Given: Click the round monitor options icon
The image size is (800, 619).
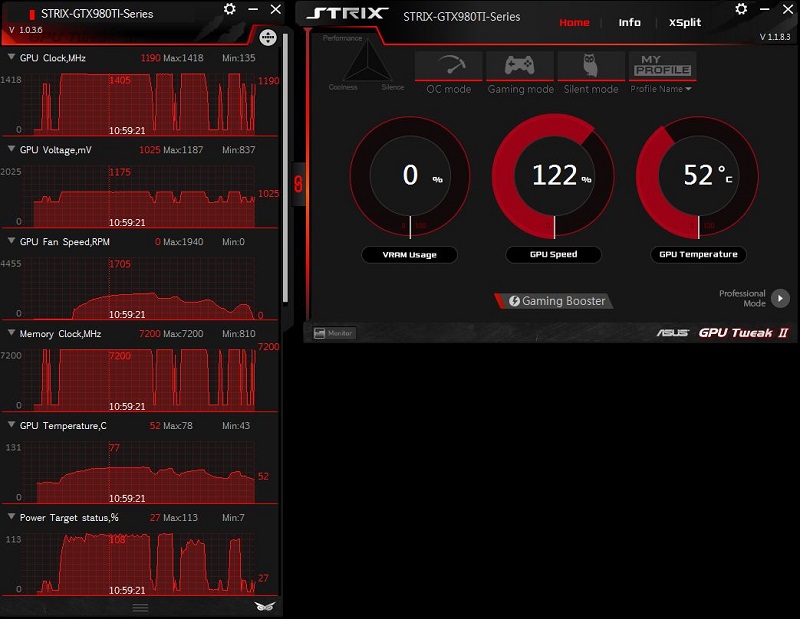Looking at the screenshot, I should (x=268, y=37).
